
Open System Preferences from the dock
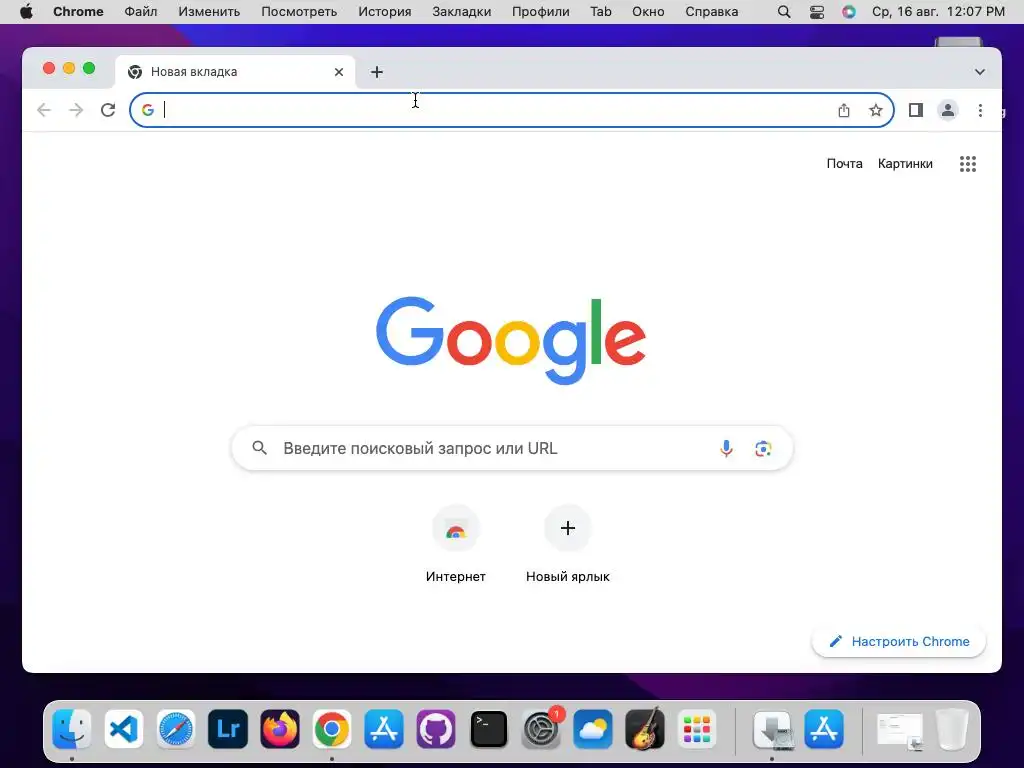point(541,729)
